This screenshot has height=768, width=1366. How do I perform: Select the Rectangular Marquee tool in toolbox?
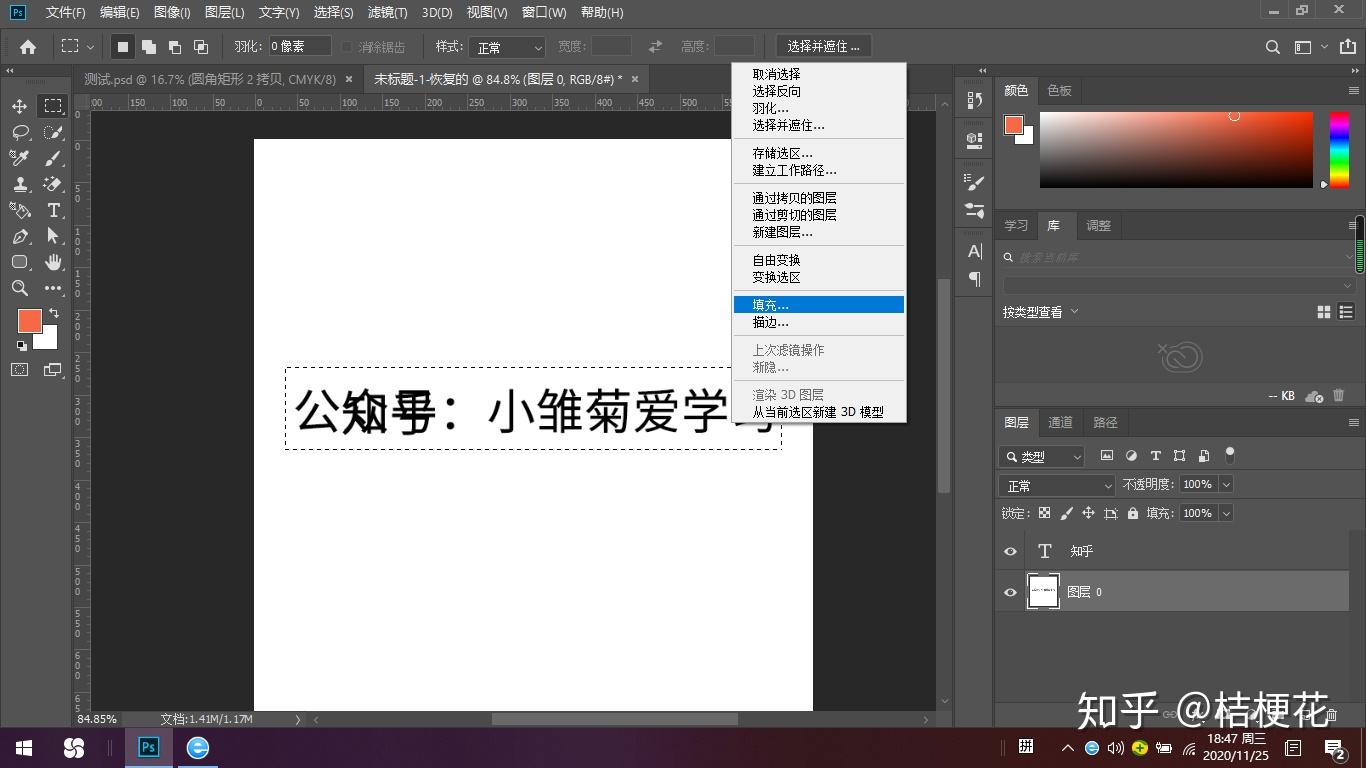click(53, 106)
